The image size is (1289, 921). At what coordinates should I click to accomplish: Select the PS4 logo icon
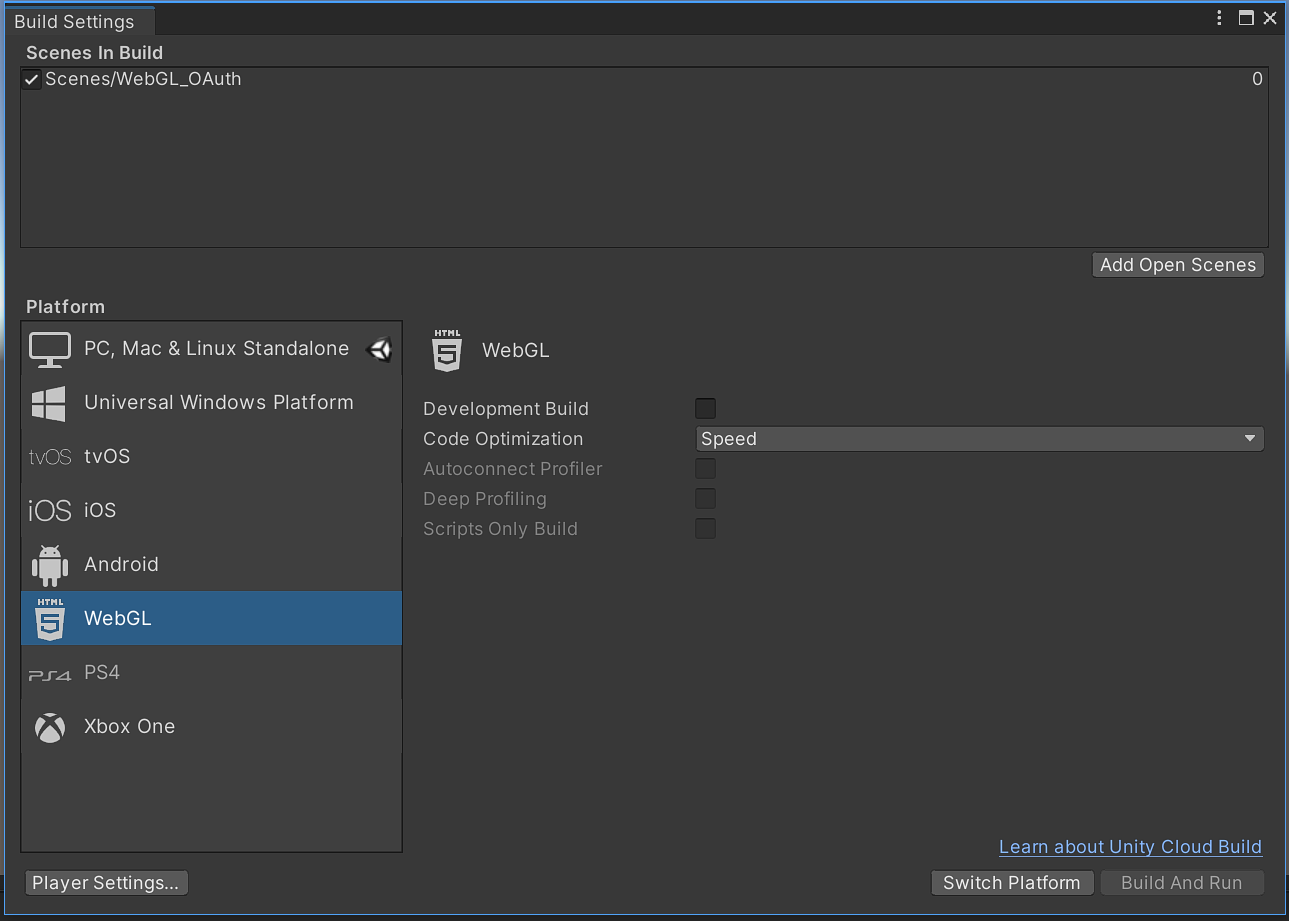(50, 674)
